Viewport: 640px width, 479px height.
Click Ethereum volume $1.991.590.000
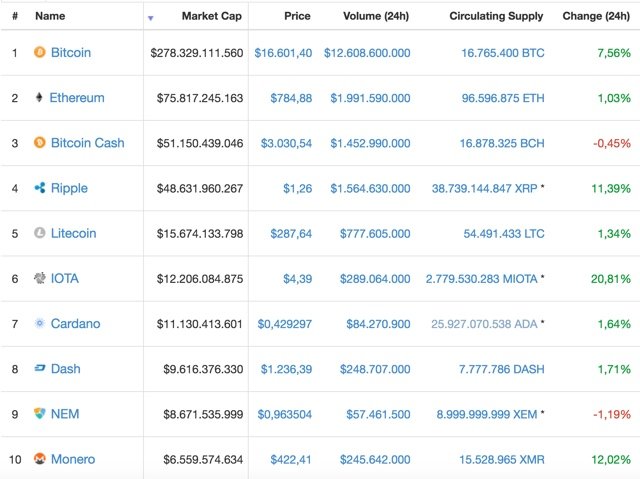click(370, 98)
